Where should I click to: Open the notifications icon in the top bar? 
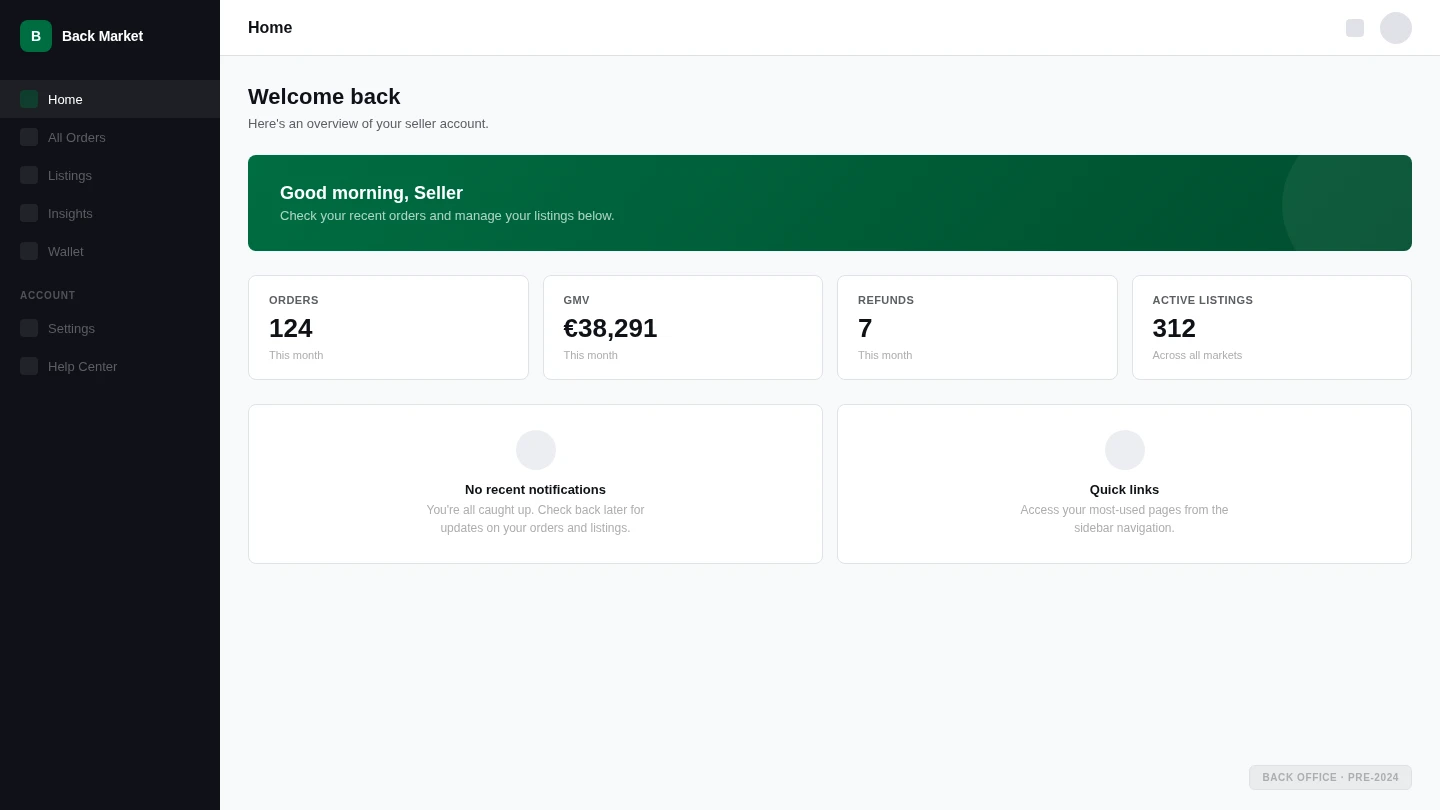pos(1355,28)
